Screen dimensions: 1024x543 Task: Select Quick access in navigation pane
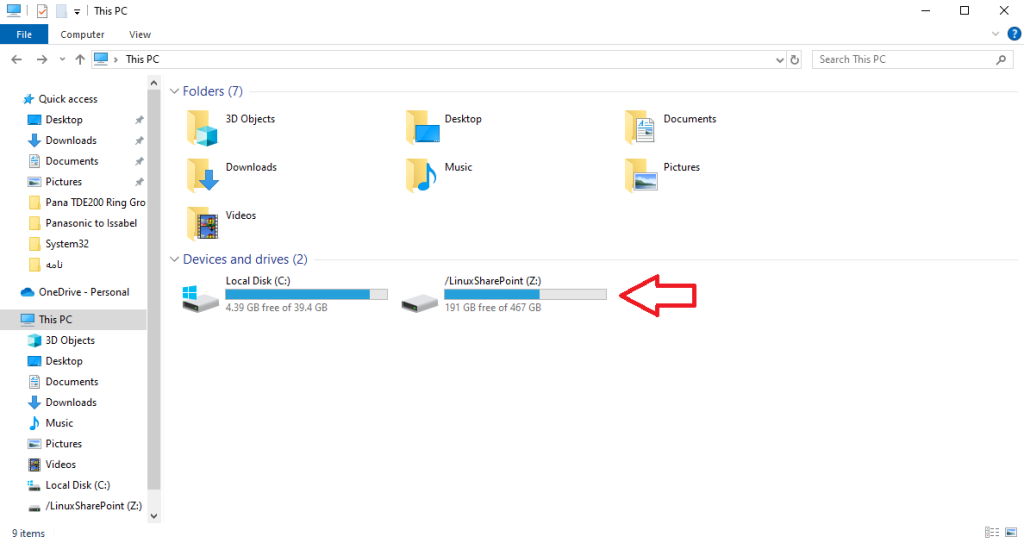tap(68, 99)
